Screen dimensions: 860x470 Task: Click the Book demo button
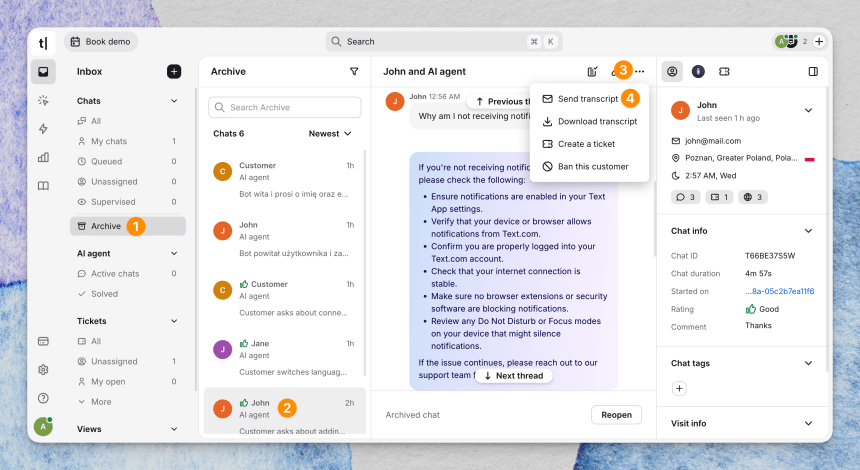pos(100,41)
